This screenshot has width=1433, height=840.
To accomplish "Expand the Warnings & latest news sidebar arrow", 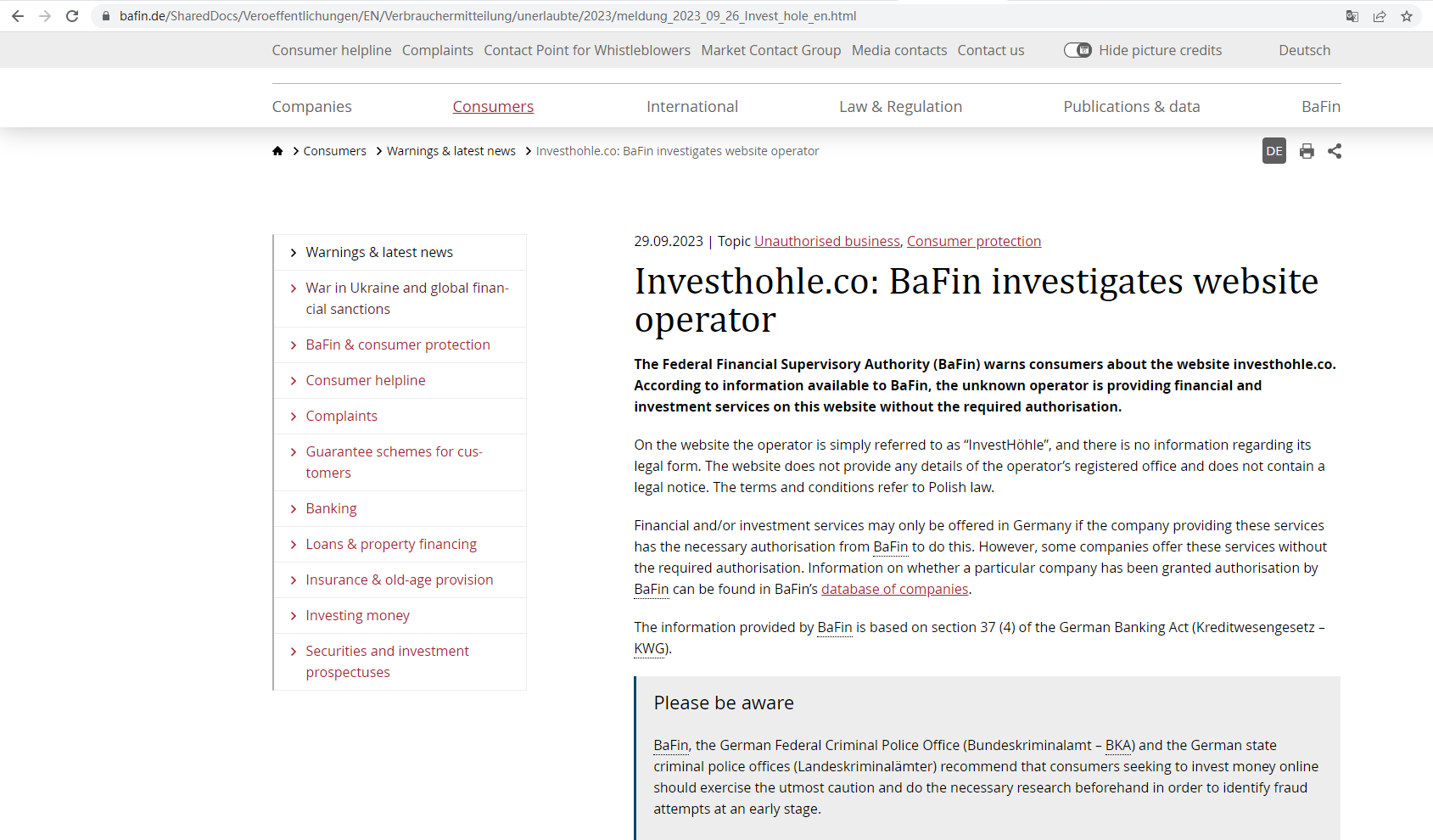I will [x=294, y=253].
